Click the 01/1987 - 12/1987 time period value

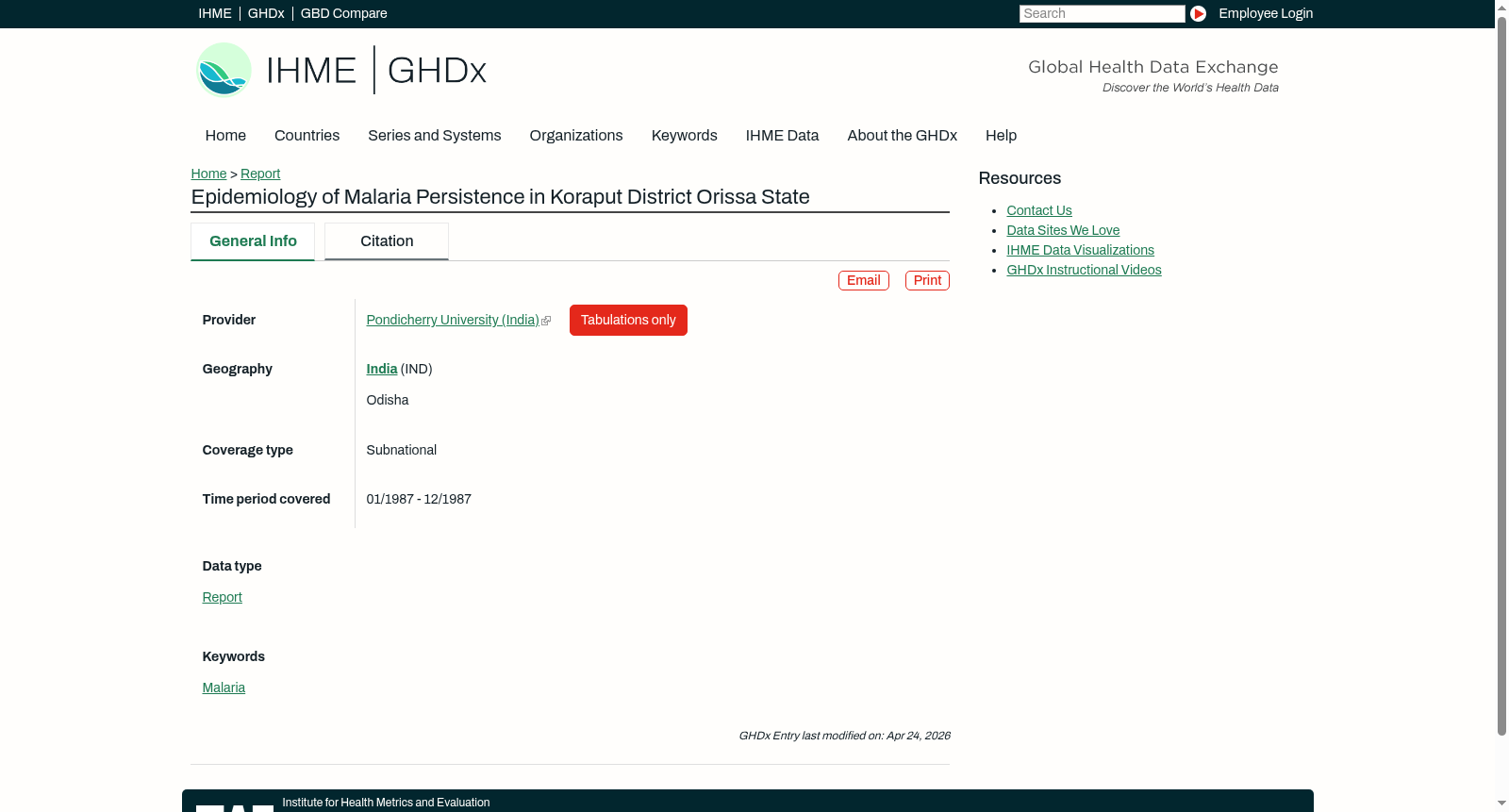(419, 500)
